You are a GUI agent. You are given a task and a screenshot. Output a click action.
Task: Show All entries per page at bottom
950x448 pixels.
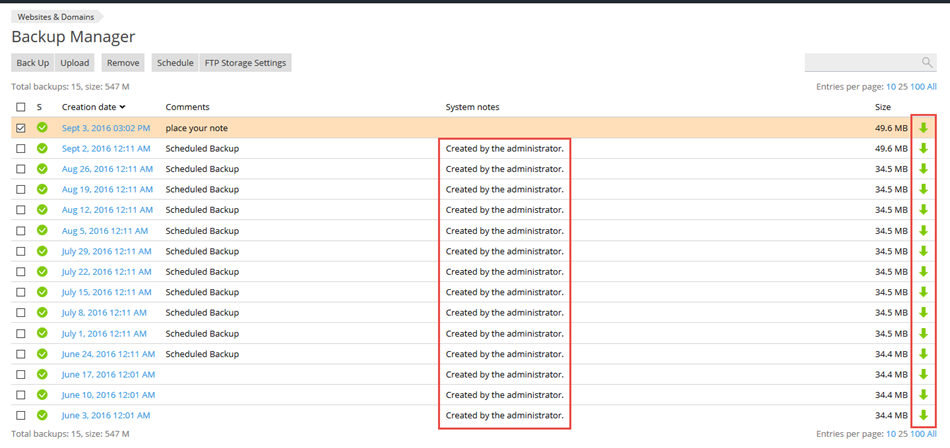tap(932, 435)
